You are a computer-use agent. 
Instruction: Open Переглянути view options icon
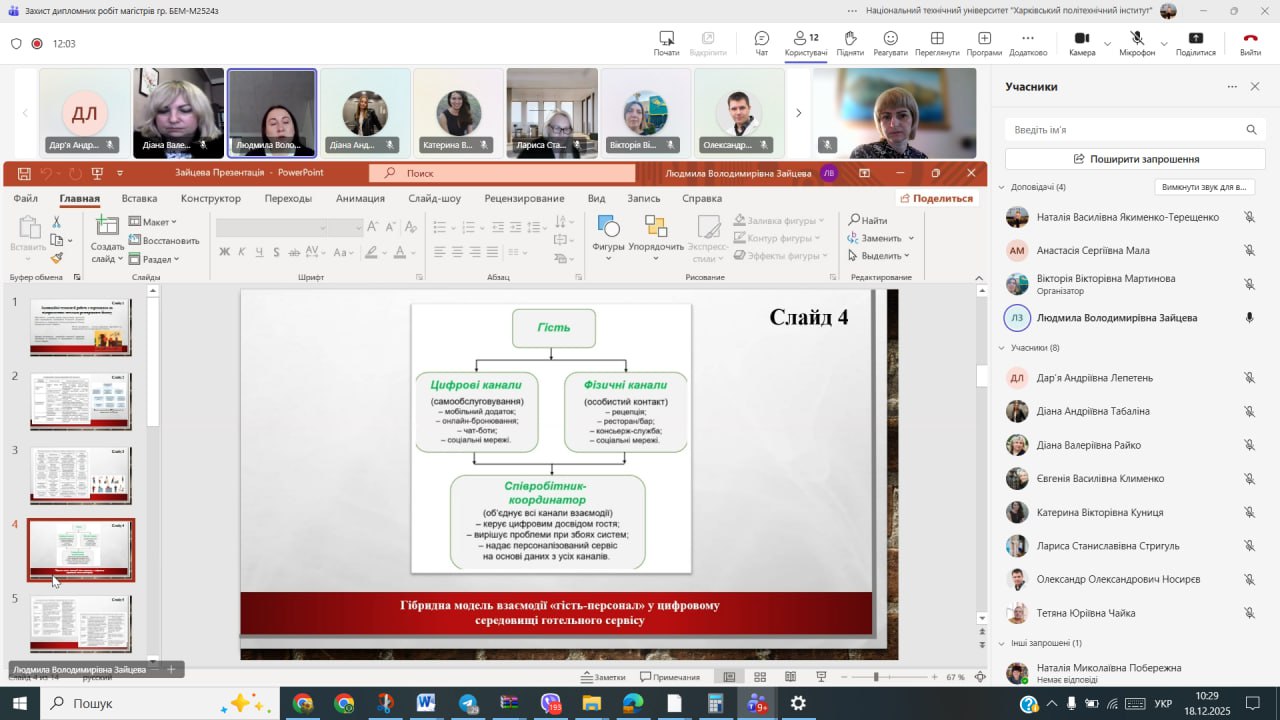point(937,38)
